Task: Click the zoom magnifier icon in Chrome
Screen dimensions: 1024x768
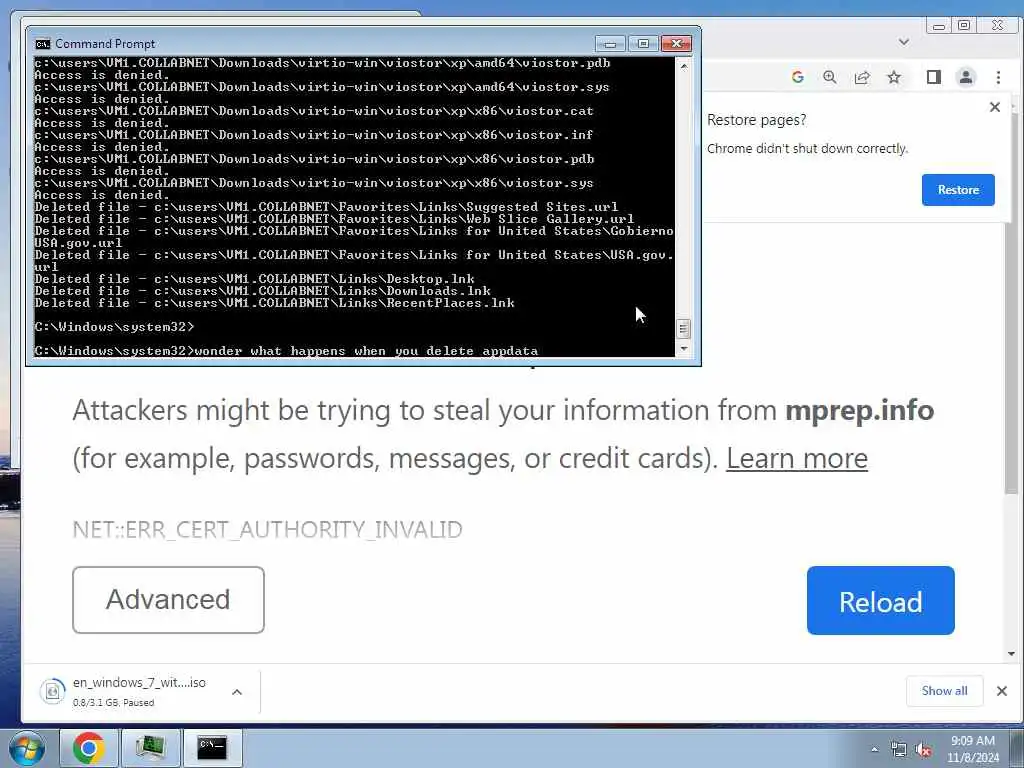Action: point(829,77)
